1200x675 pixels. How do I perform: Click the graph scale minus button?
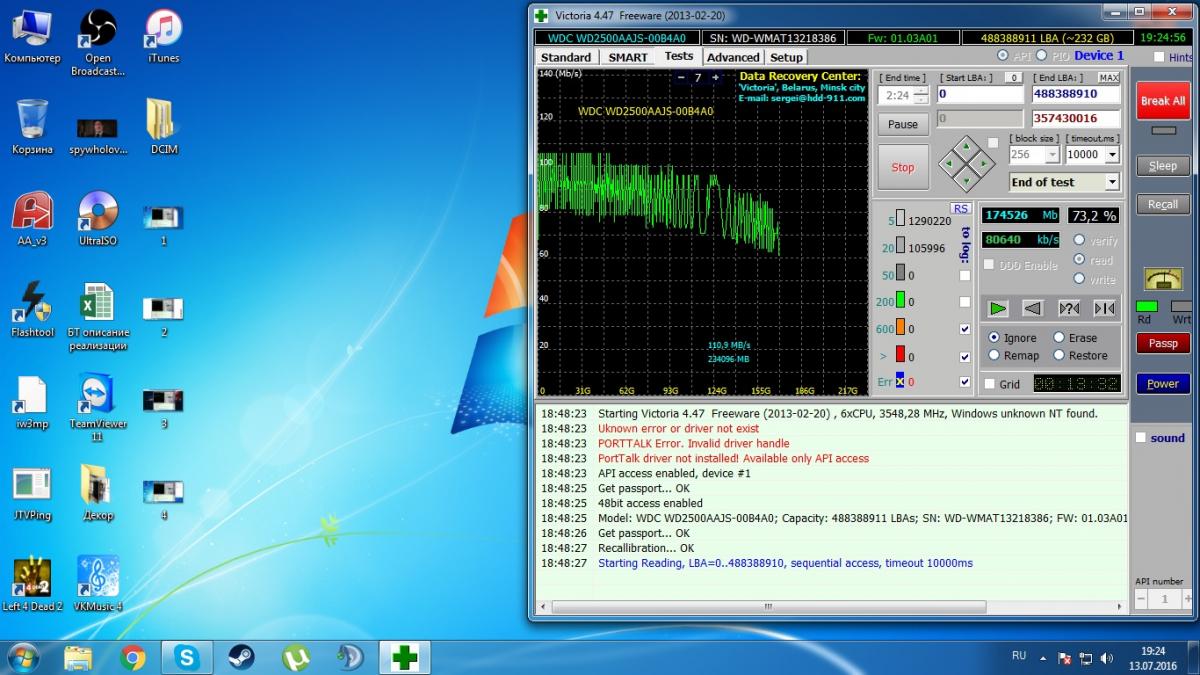click(682, 77)
